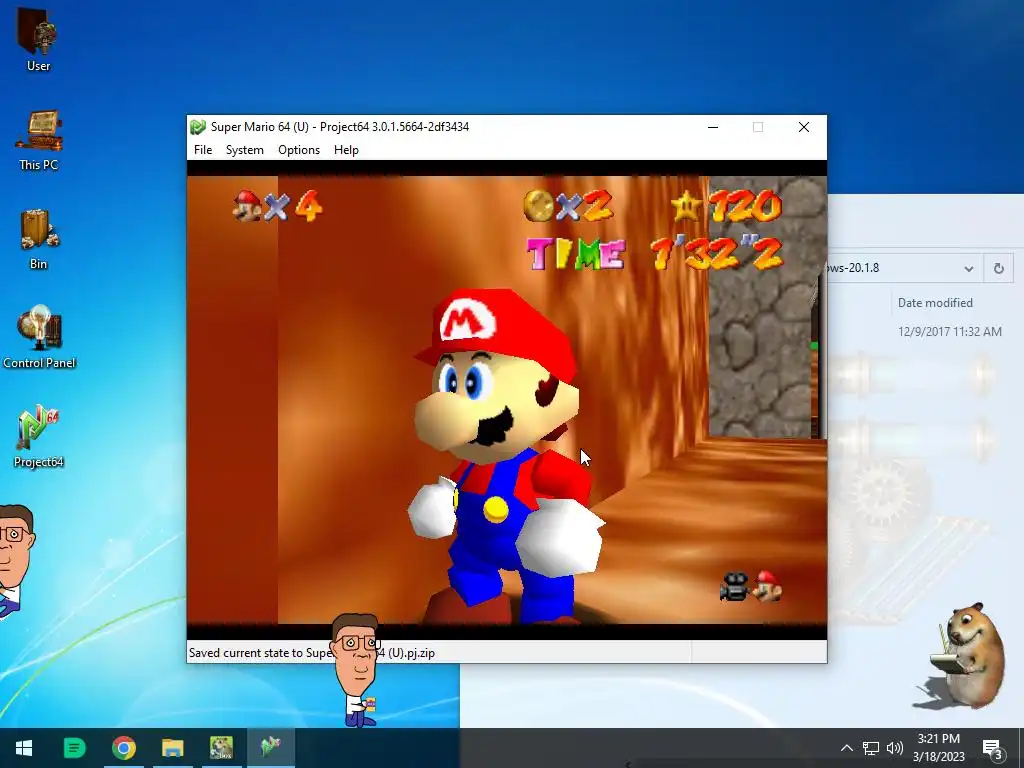This screenshot has height=768, width=1024.
Task: Open File Explorer from the taskbar
Action: [173, 748]
